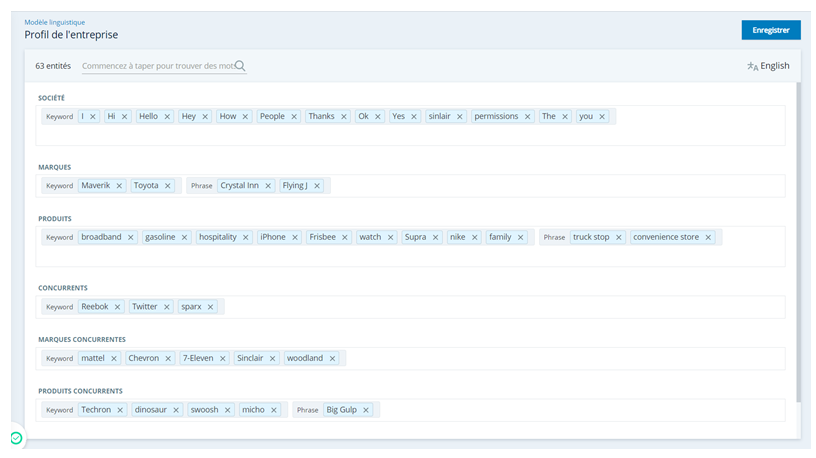Delete the micho keyword tag
816x458 pixels.
274,410
